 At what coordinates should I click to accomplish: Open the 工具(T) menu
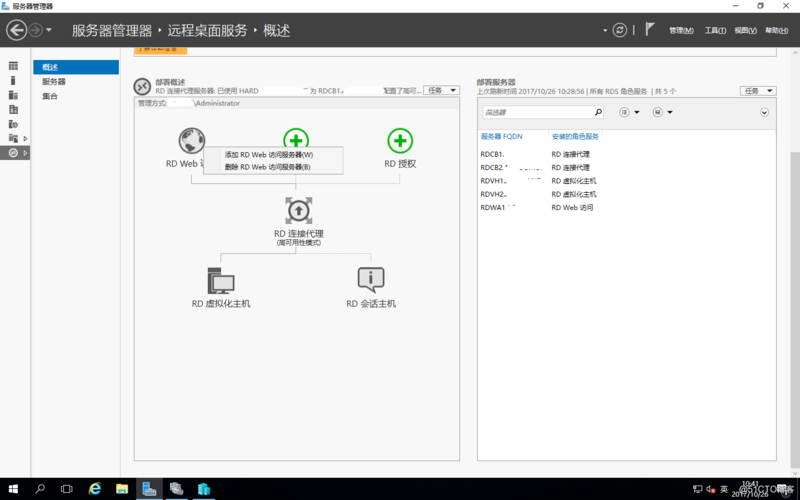click(x=715, y=31)
